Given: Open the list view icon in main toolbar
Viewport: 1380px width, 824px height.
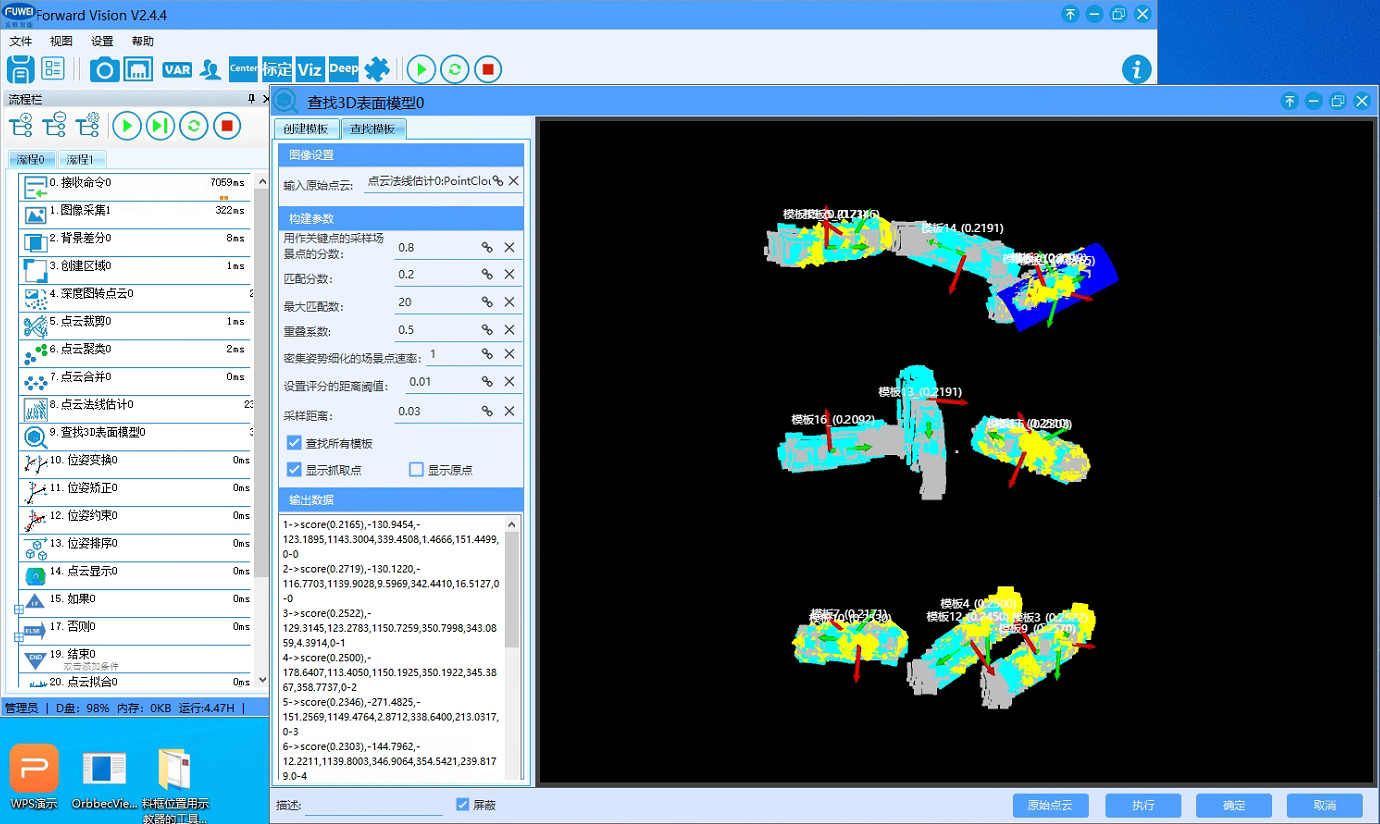Looking at the screenshot, I should click(x=52, y=69).
